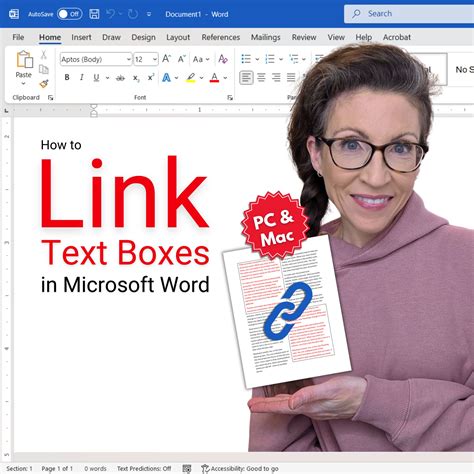
Task: Click the ruler indent marker
Action: click(94, 111)
